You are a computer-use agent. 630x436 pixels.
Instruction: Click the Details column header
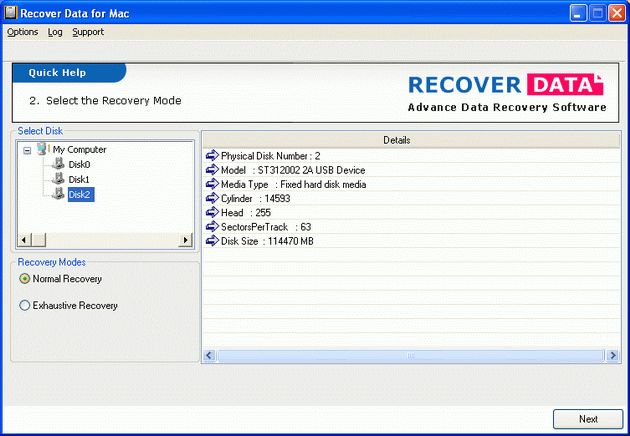coord(411,140)
